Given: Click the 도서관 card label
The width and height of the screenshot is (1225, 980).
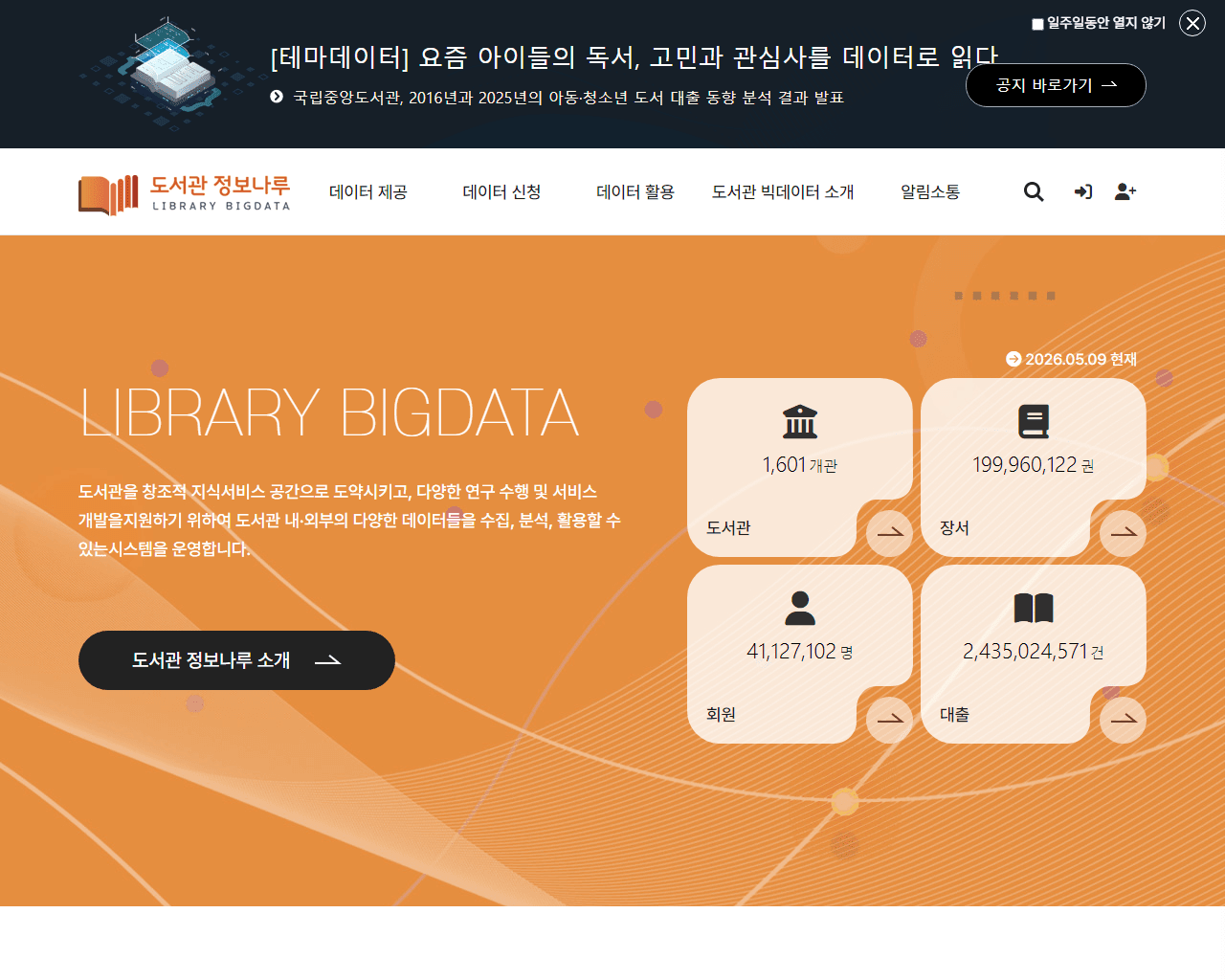Looking at the screenshot, I should (728, 527).
